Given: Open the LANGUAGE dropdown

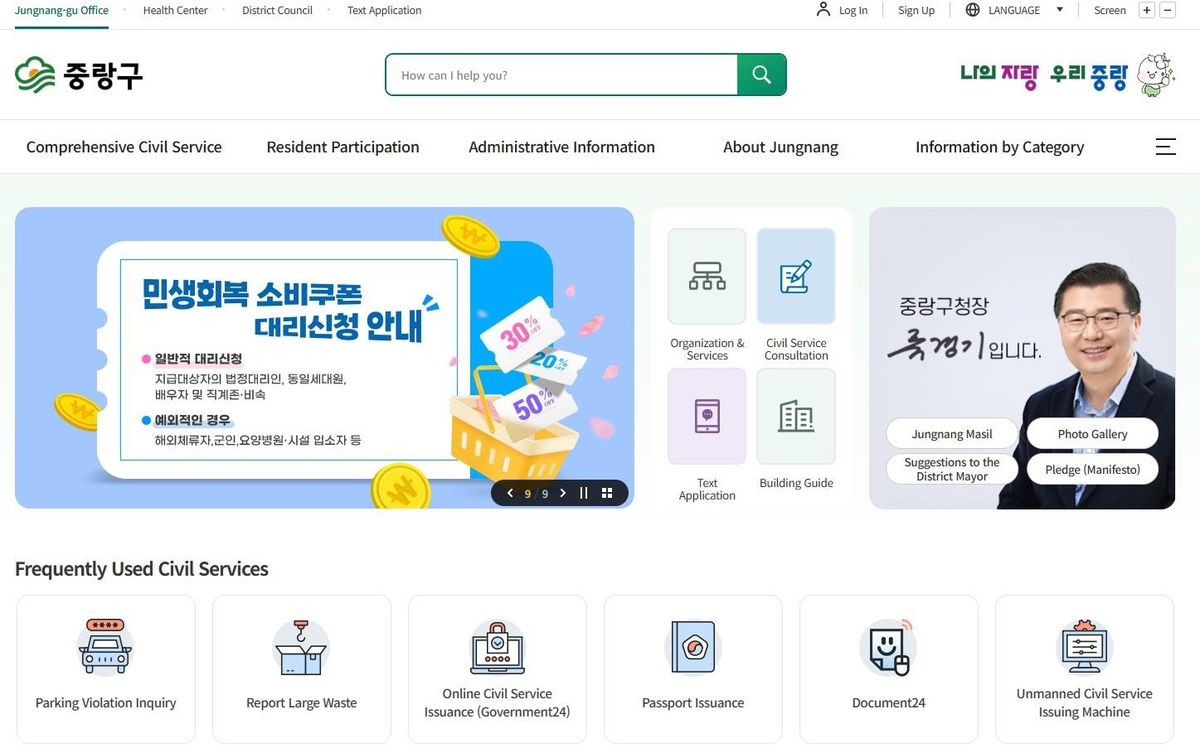Looking at the screenshot, I should click(1014, 10).
